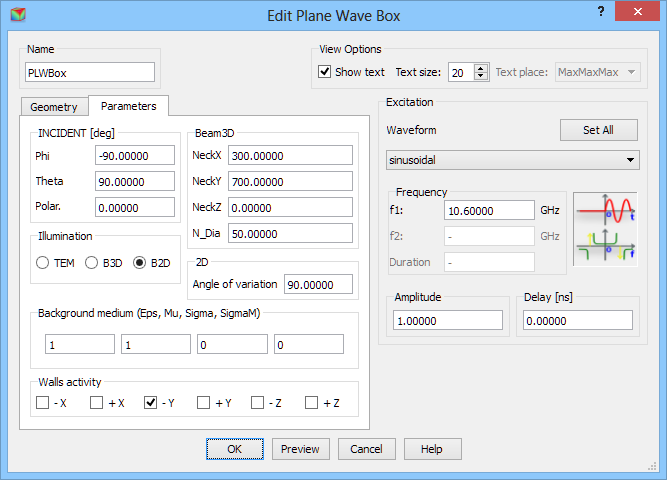This screenshot has width=667, height=480.
Task: Increase text size with the up arrow
Action: [x=481, y=67]
